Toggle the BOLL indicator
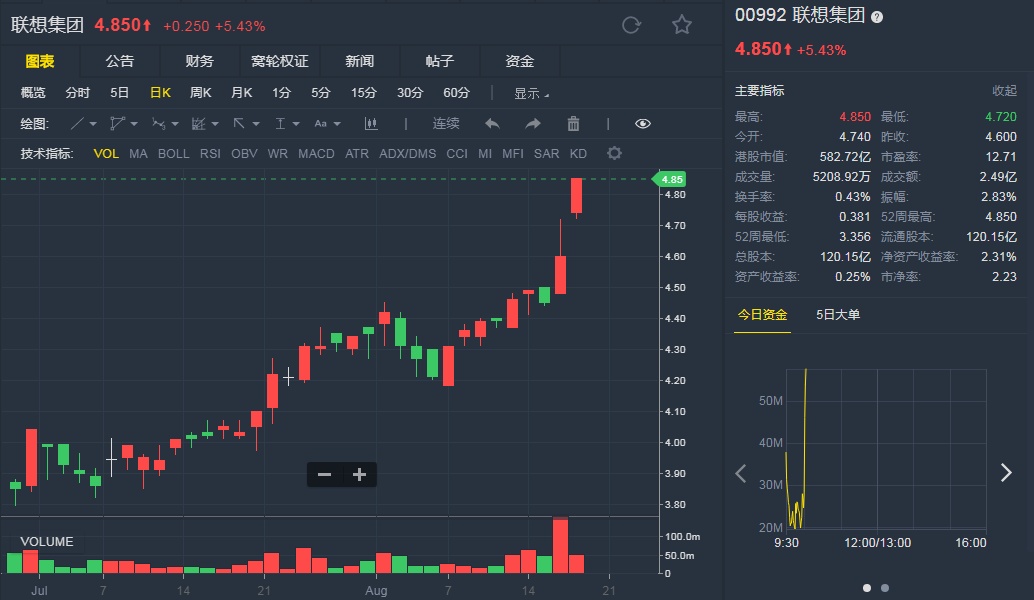1034x600 pixels. [173, 153]
